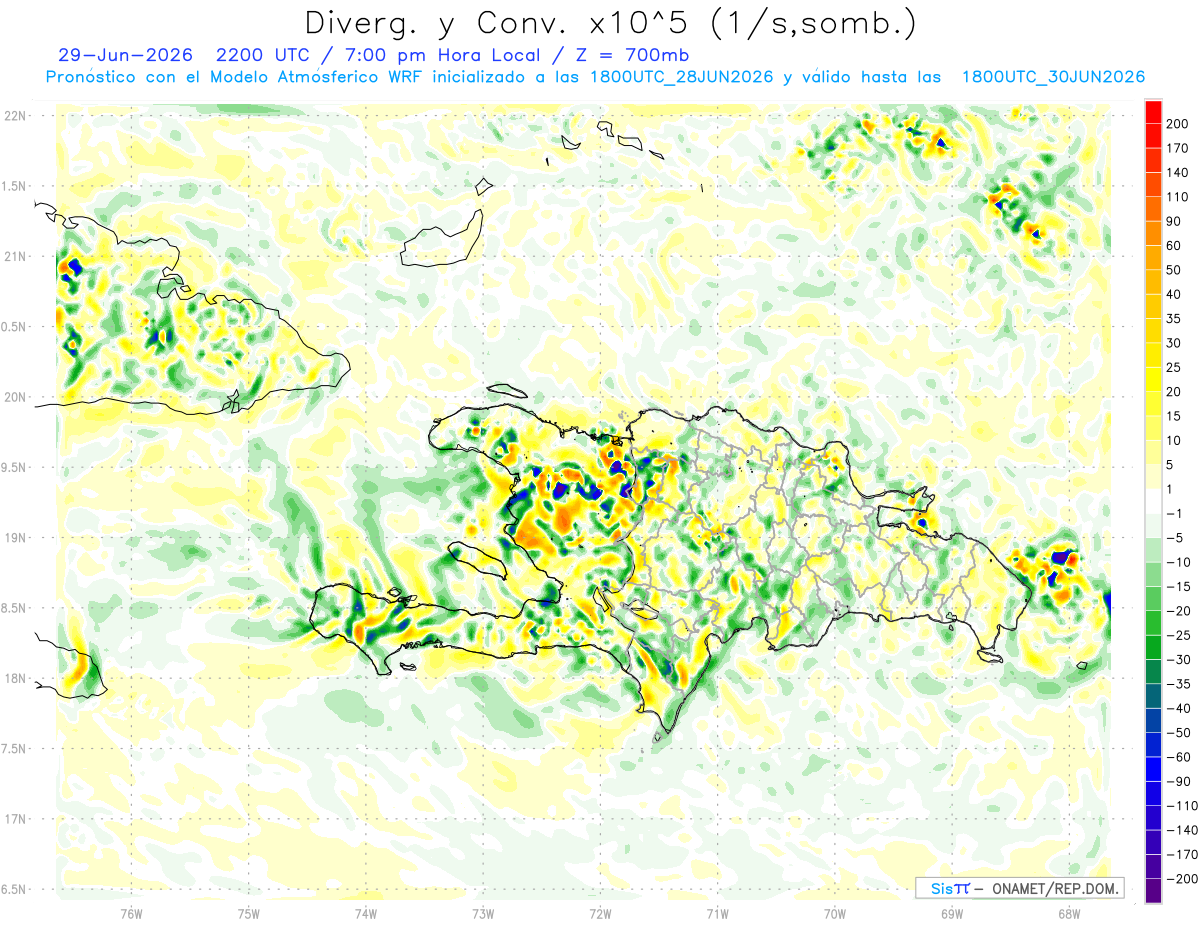This screenshot has width=1200, height=927.
Task: Click the '75W' longitude label
Action: click(249, 913)
